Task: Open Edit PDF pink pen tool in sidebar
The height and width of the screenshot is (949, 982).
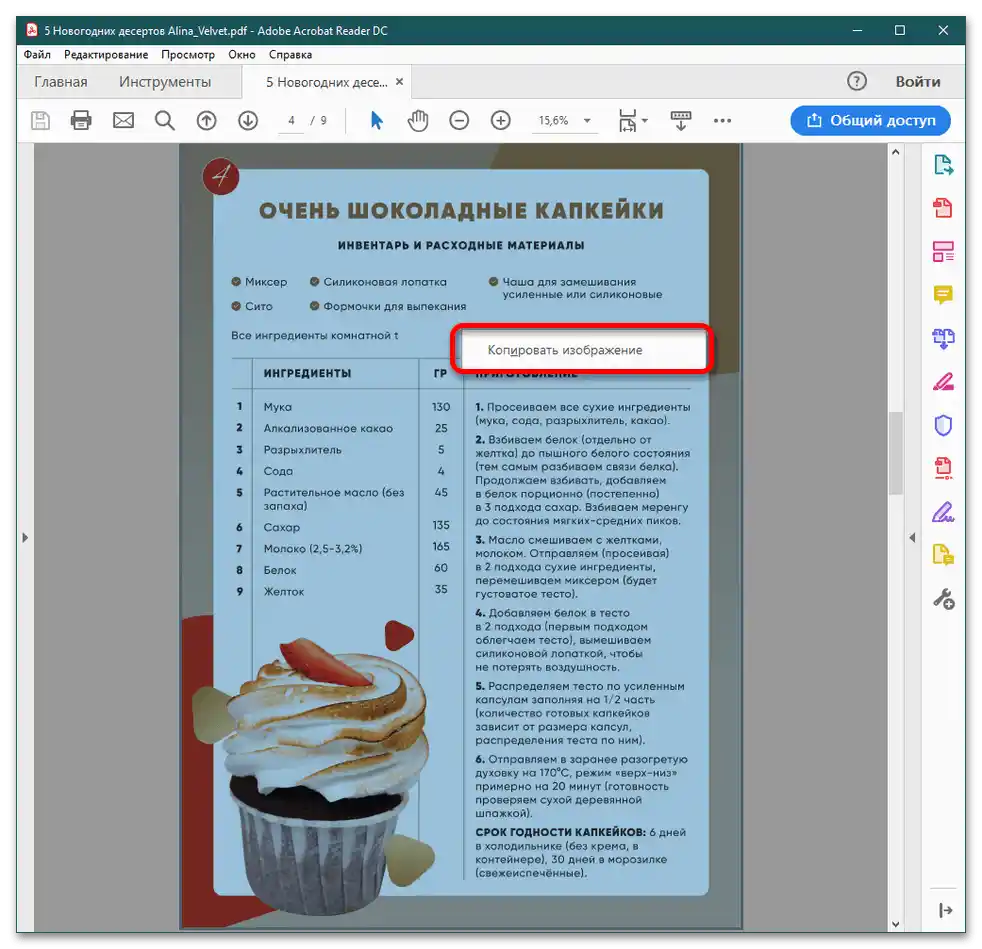Action: [x=943, y=381]
